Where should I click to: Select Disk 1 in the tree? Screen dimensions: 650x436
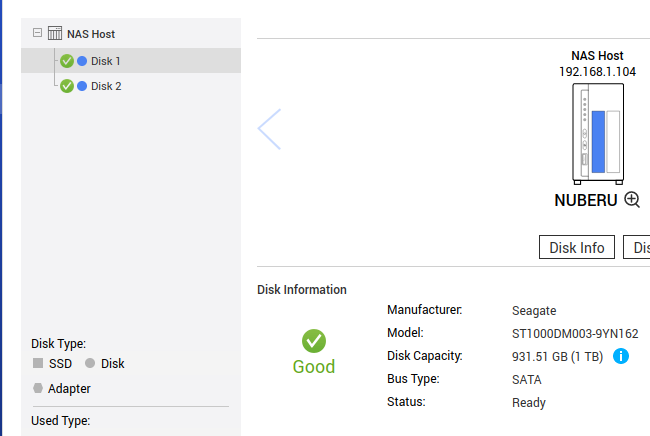(106, 61)
